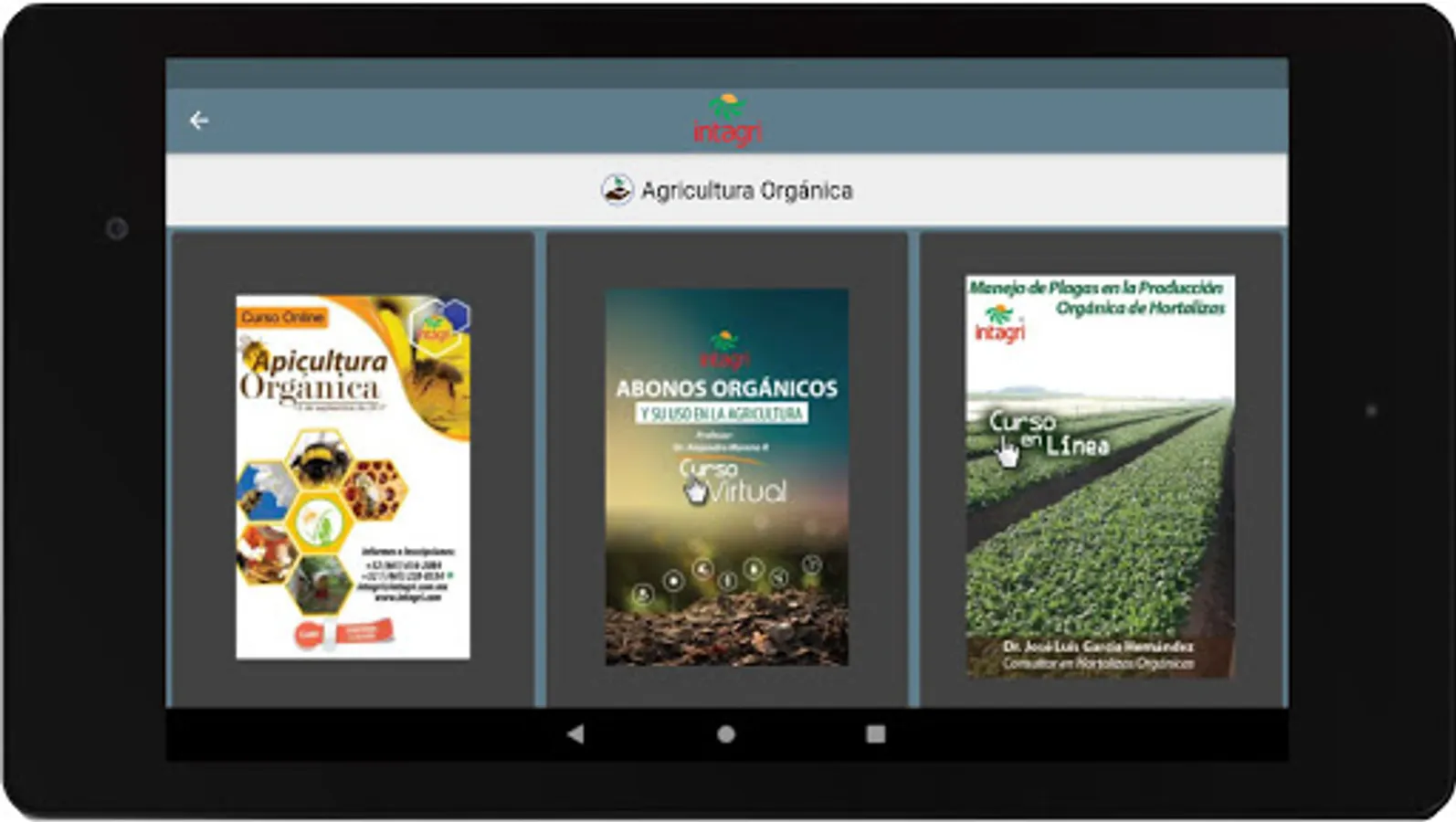Open the Apicultura Orgánica course poster
This screenshot has height=822, width=1456.
[353, 477]
